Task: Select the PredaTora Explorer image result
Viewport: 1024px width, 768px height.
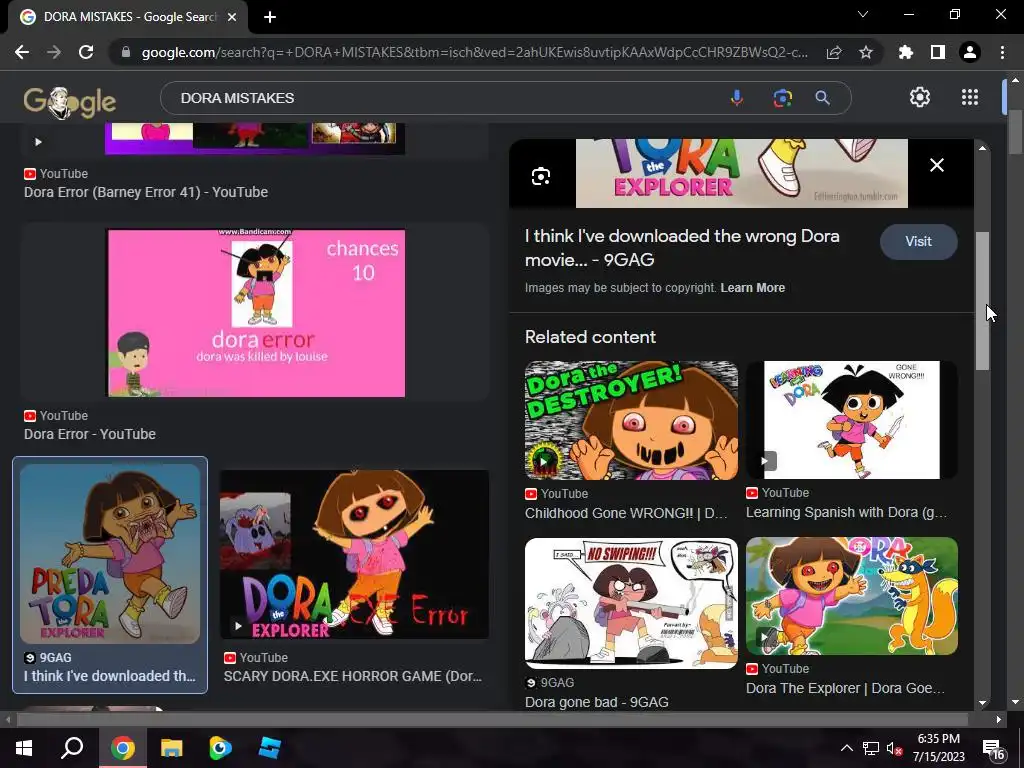Action: tap(110, 554)
